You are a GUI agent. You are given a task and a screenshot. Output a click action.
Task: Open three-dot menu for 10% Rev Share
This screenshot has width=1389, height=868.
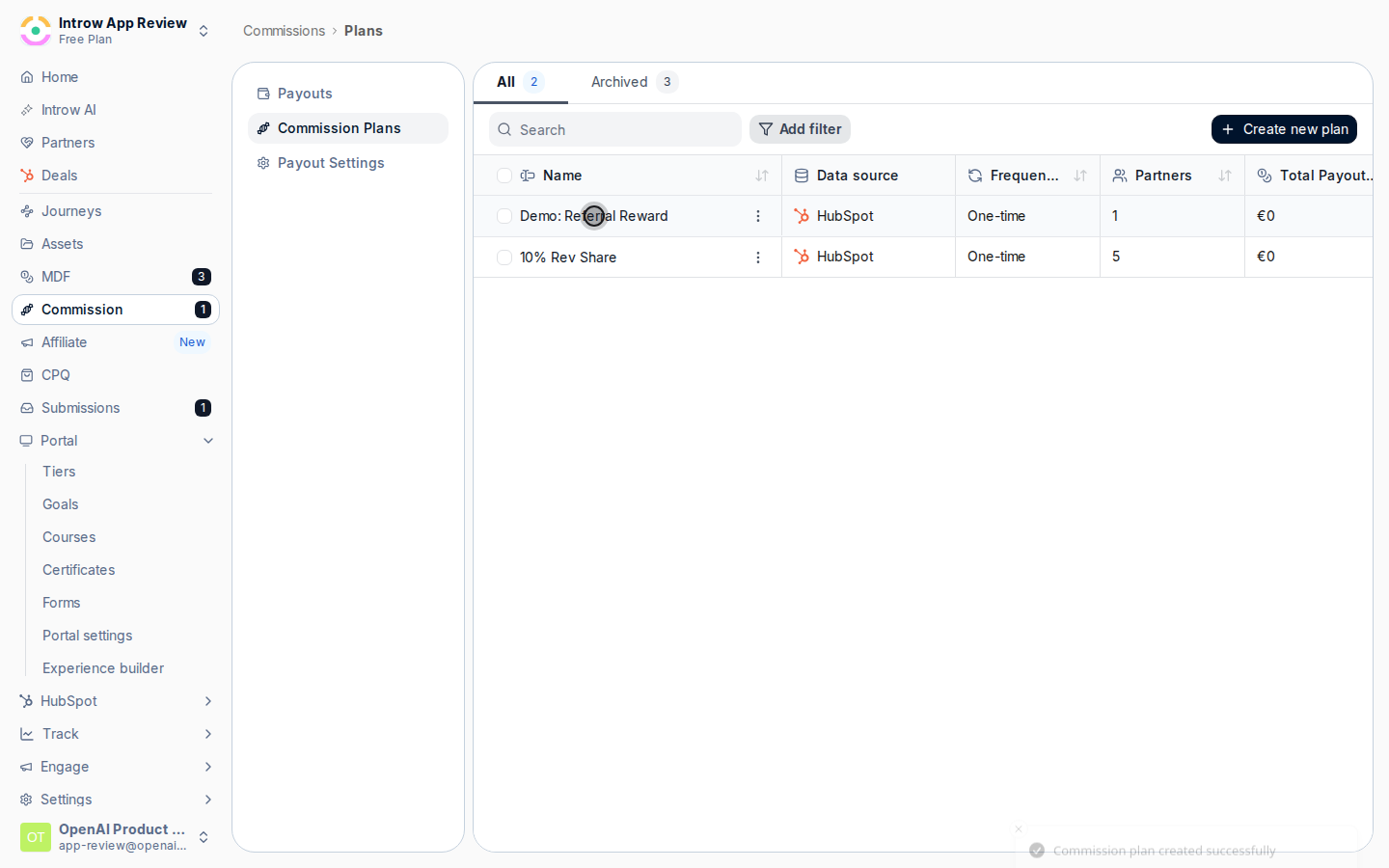click(758, 258)
